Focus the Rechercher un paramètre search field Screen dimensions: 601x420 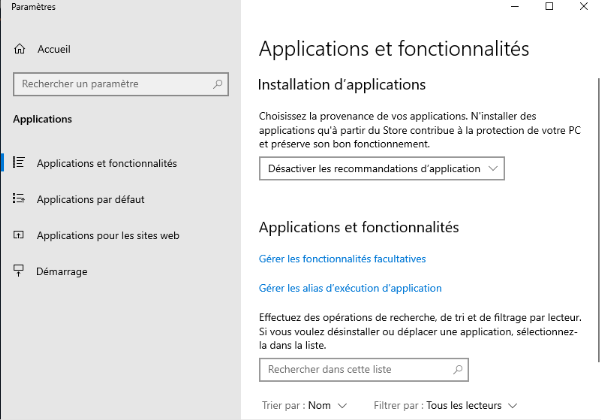110,85
